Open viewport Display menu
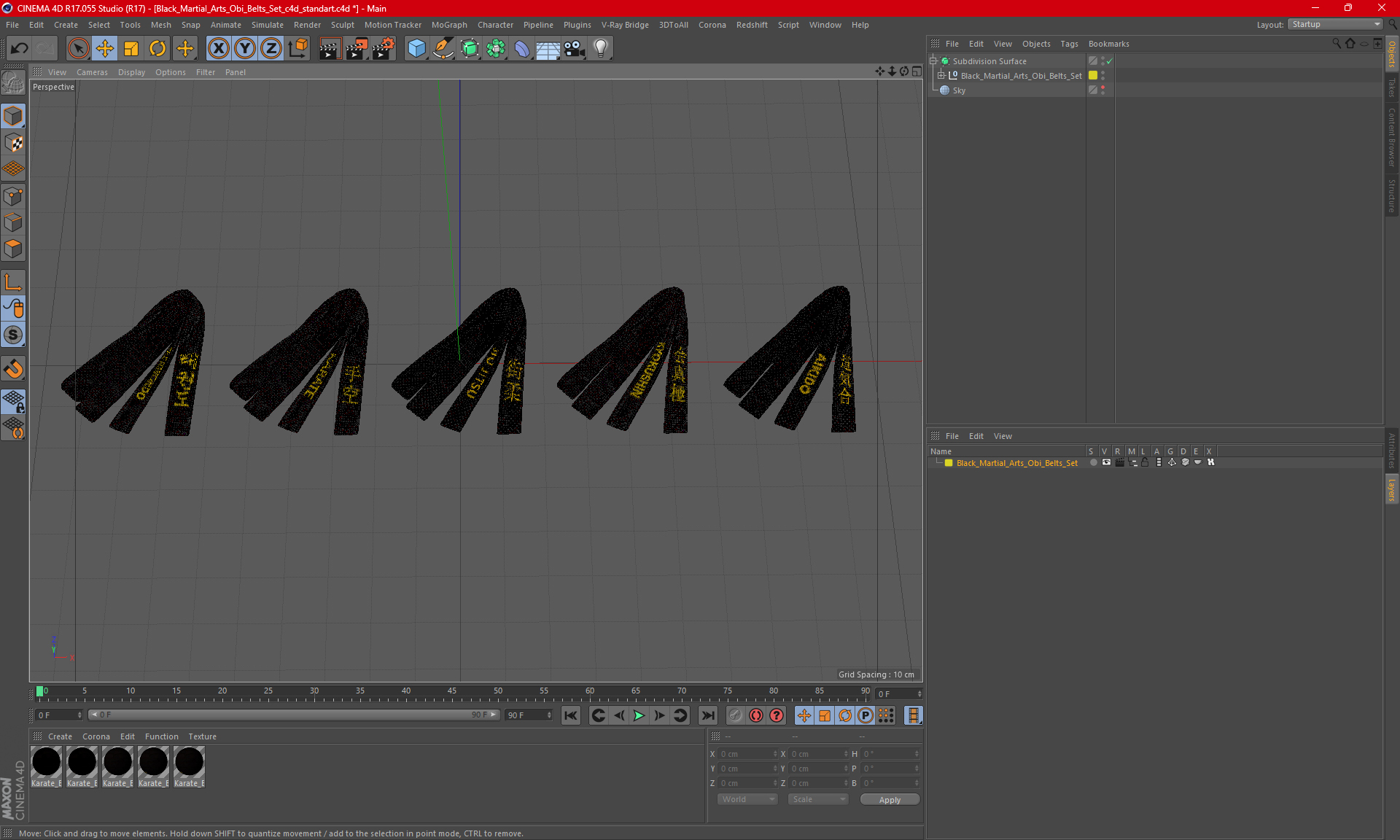This screenshot has height=840, width=1400. click(131, 72)
